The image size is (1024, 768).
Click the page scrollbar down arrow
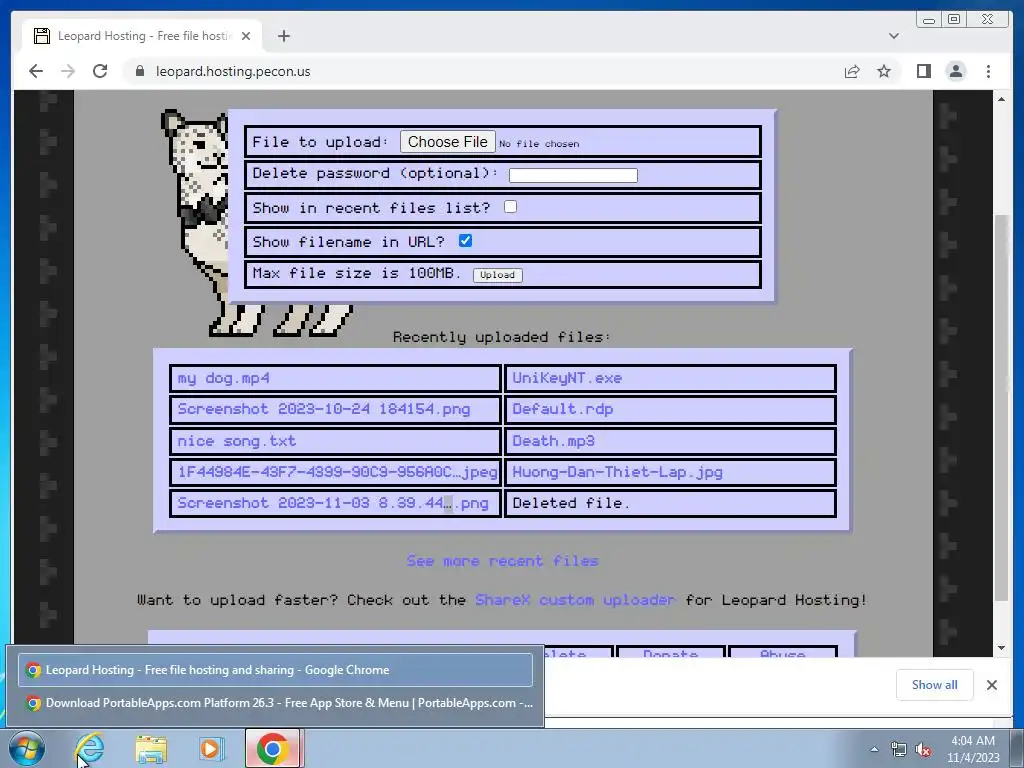[1001, 648]
